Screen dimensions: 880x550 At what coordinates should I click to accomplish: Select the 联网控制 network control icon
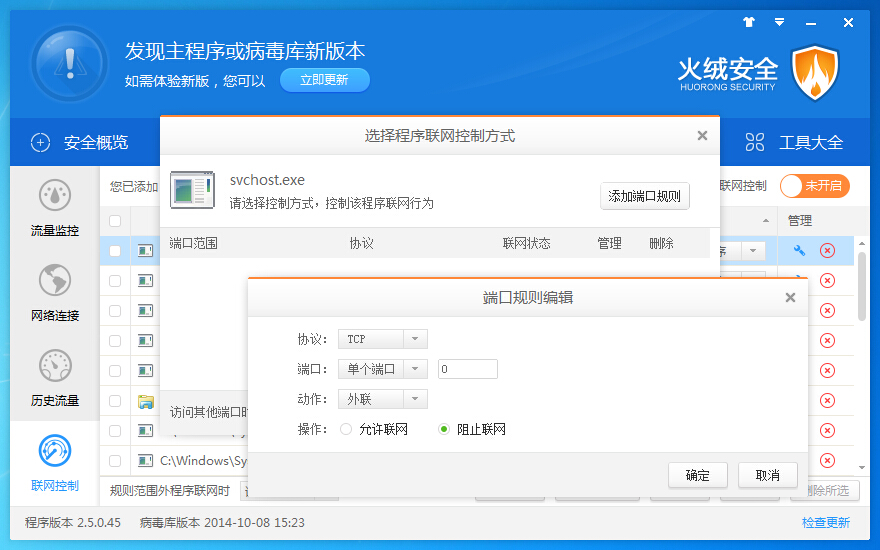(x=54, y=453)
